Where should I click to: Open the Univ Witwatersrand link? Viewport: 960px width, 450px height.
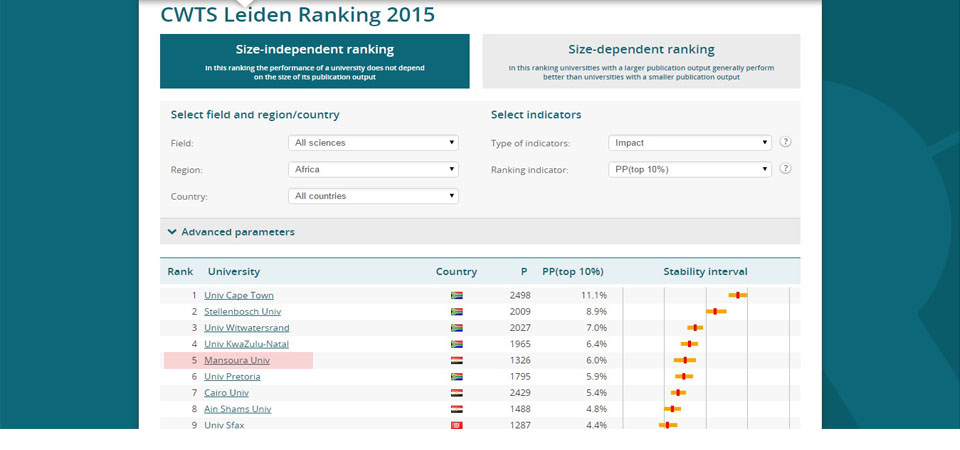tap(246, 328)
